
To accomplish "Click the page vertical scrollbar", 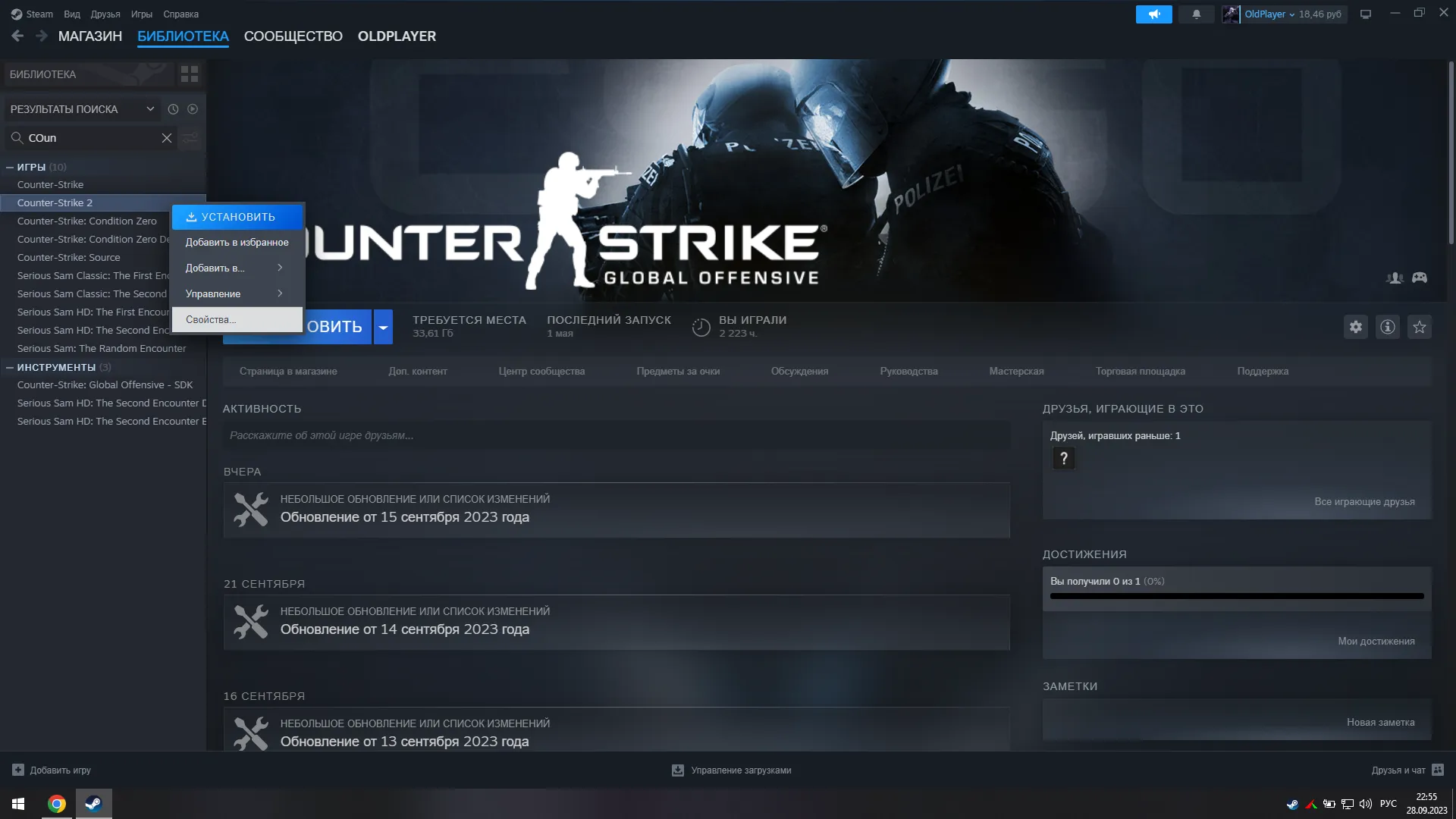I will coord(1451,152).
